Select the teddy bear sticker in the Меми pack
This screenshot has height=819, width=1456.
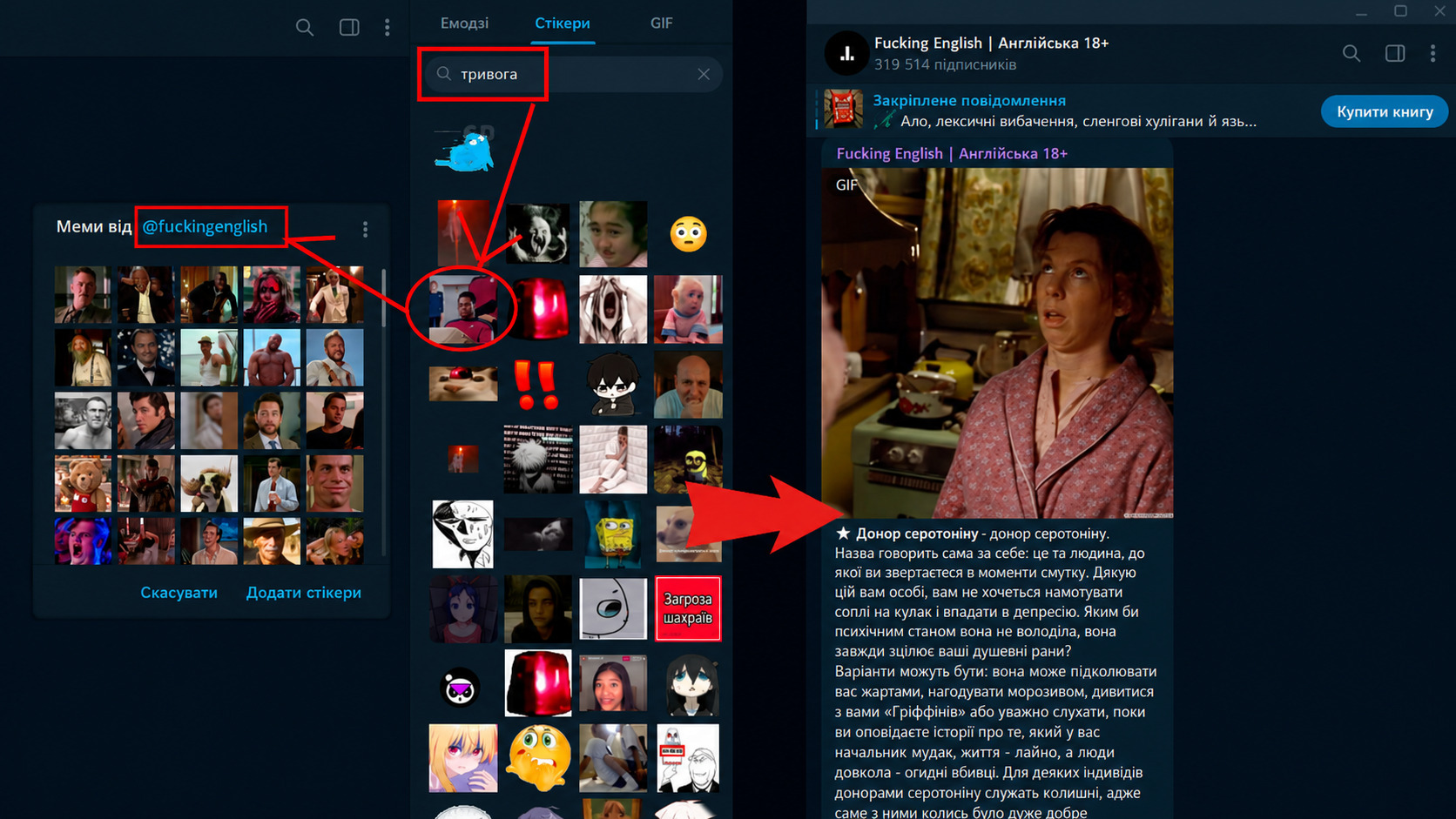(83, 483)
